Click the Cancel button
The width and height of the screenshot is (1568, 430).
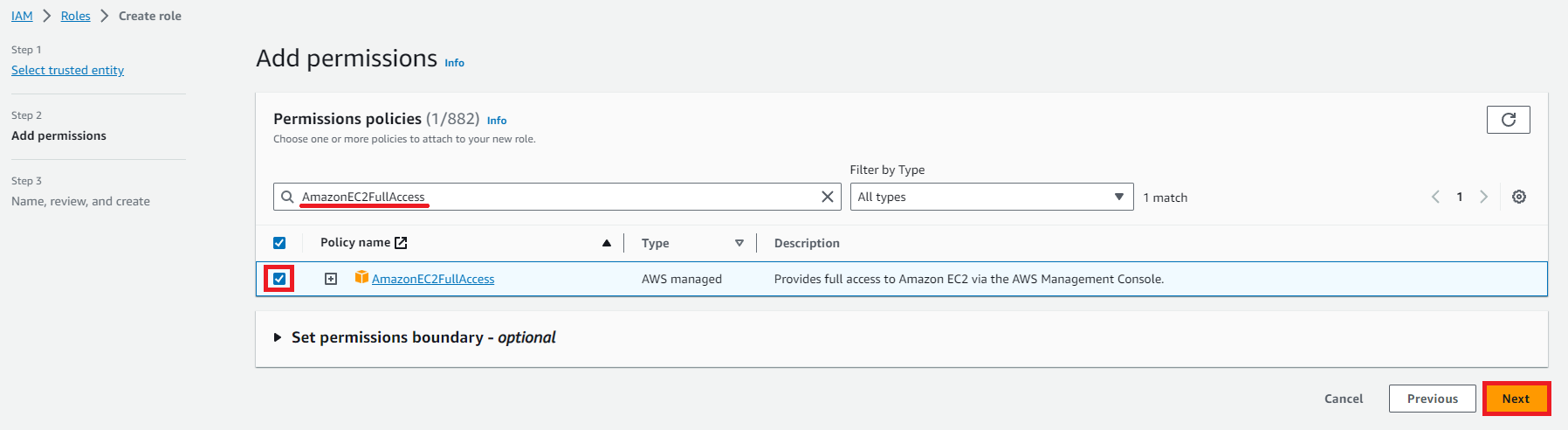1344,399
